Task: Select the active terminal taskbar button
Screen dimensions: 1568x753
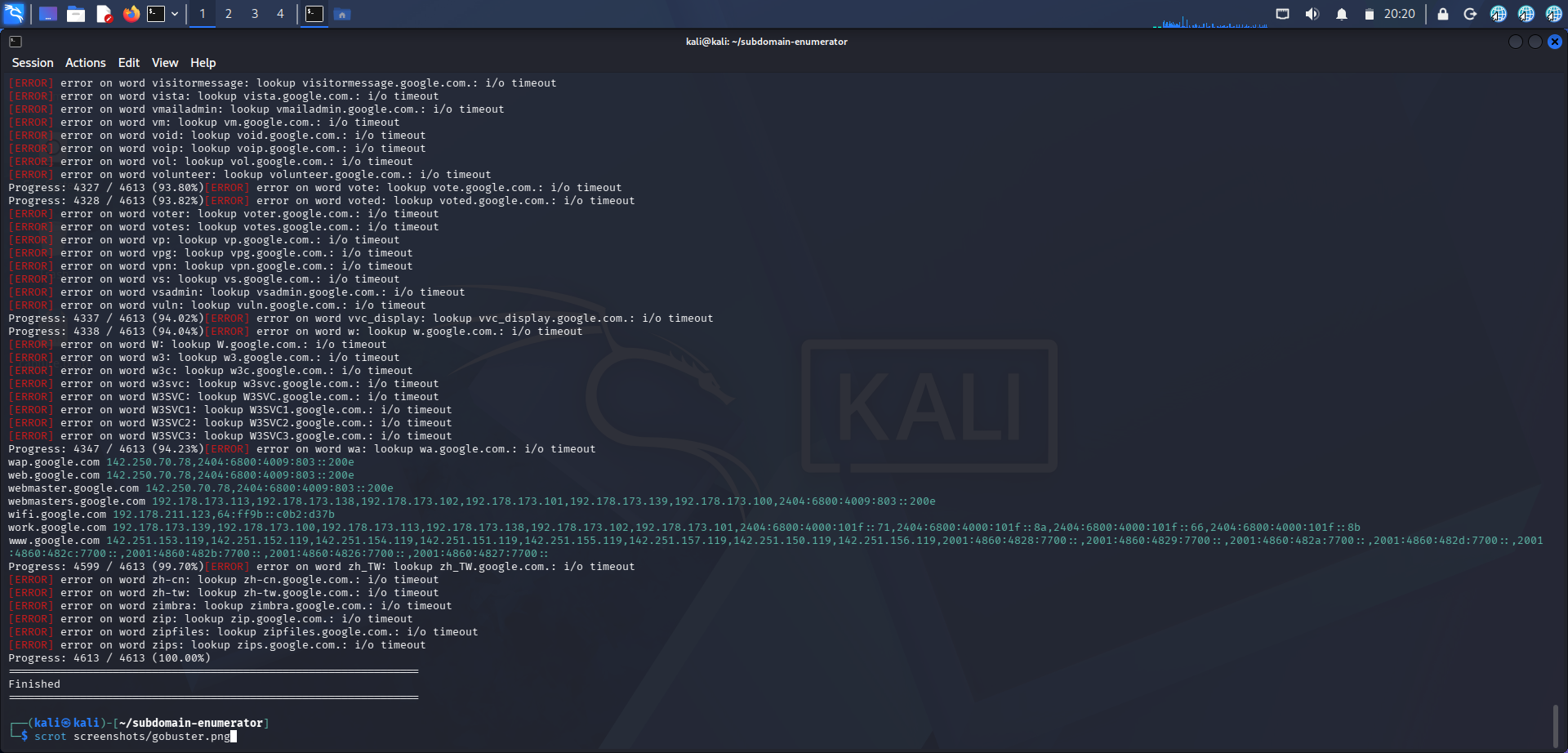Action: [314, 14]
